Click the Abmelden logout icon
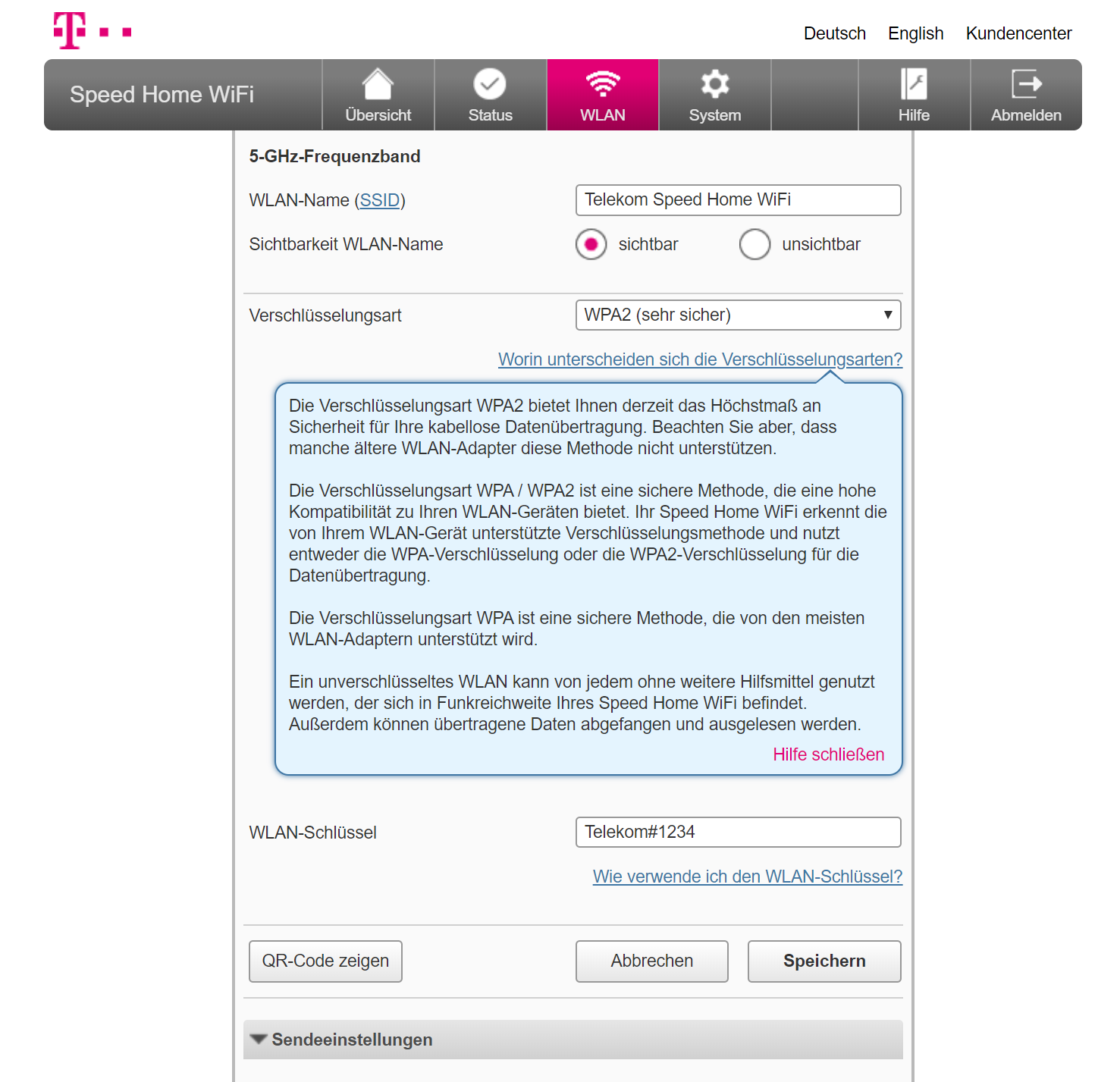 (1027, 84)
